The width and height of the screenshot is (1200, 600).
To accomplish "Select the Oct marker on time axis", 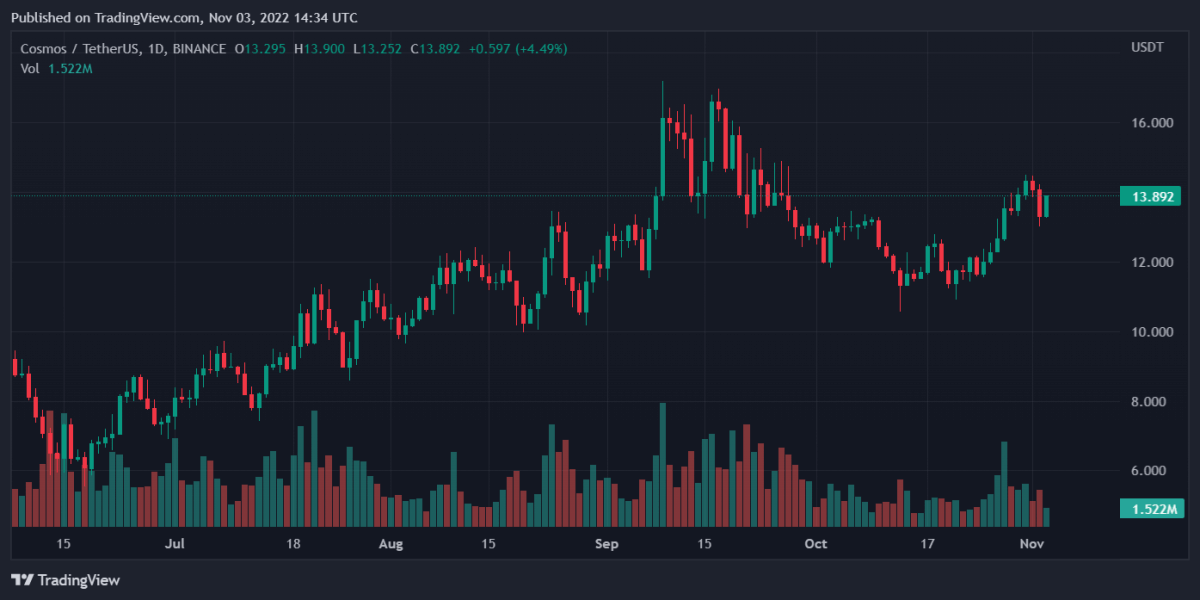I will coord(816,544).
